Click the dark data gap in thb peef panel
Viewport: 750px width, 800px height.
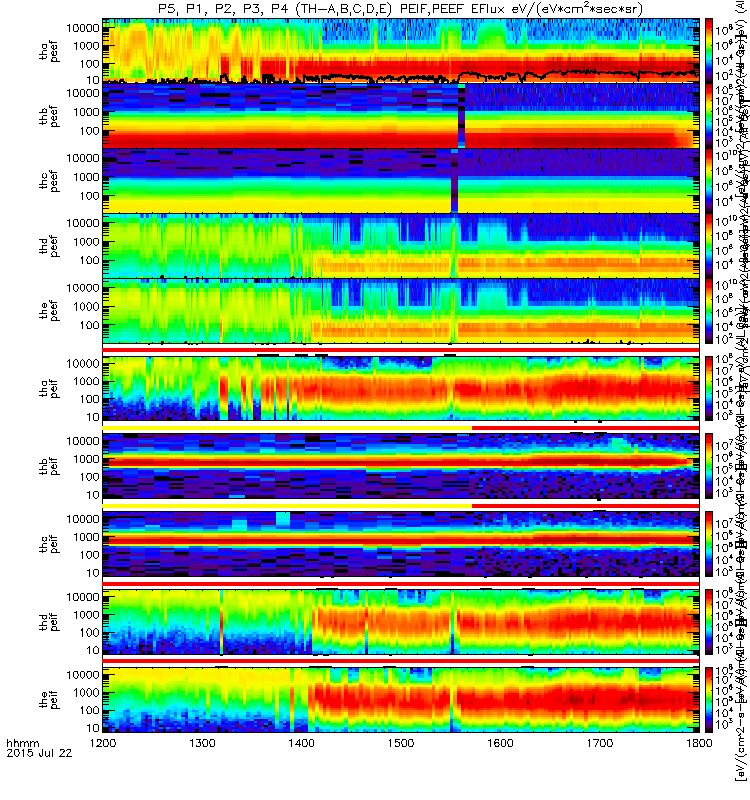461,116
